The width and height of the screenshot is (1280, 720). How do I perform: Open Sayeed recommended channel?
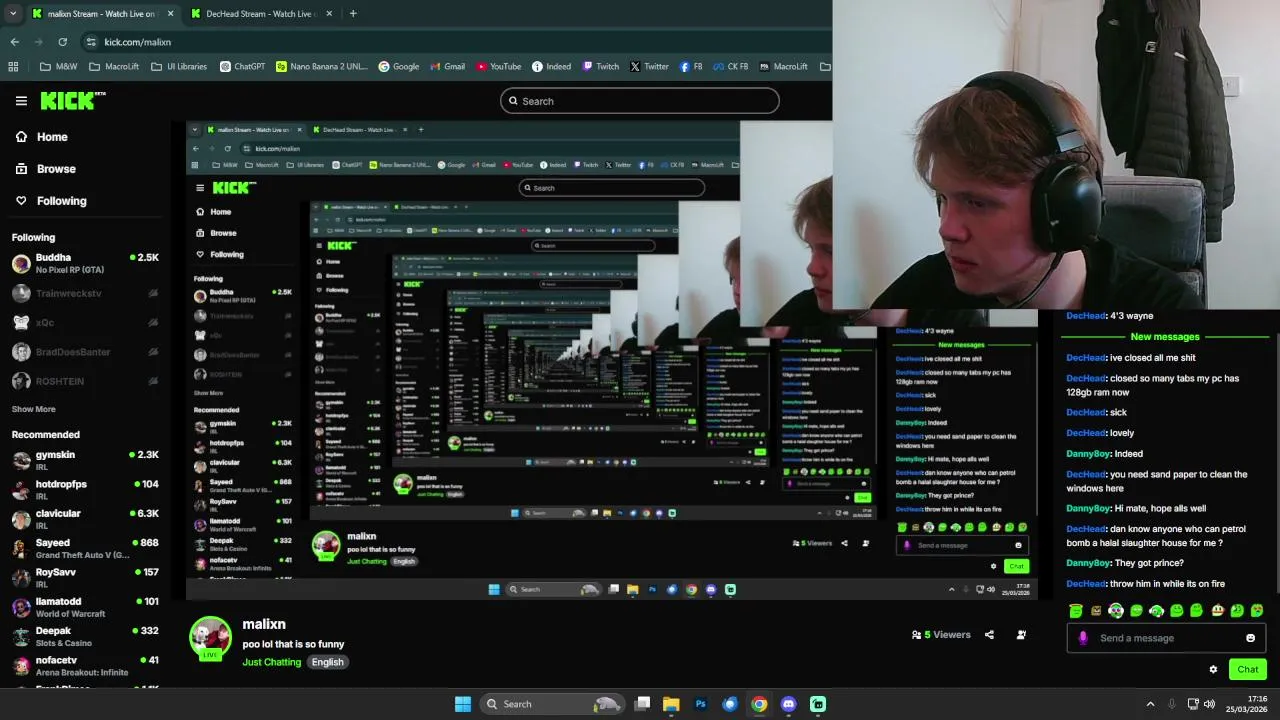pos(85,548)
